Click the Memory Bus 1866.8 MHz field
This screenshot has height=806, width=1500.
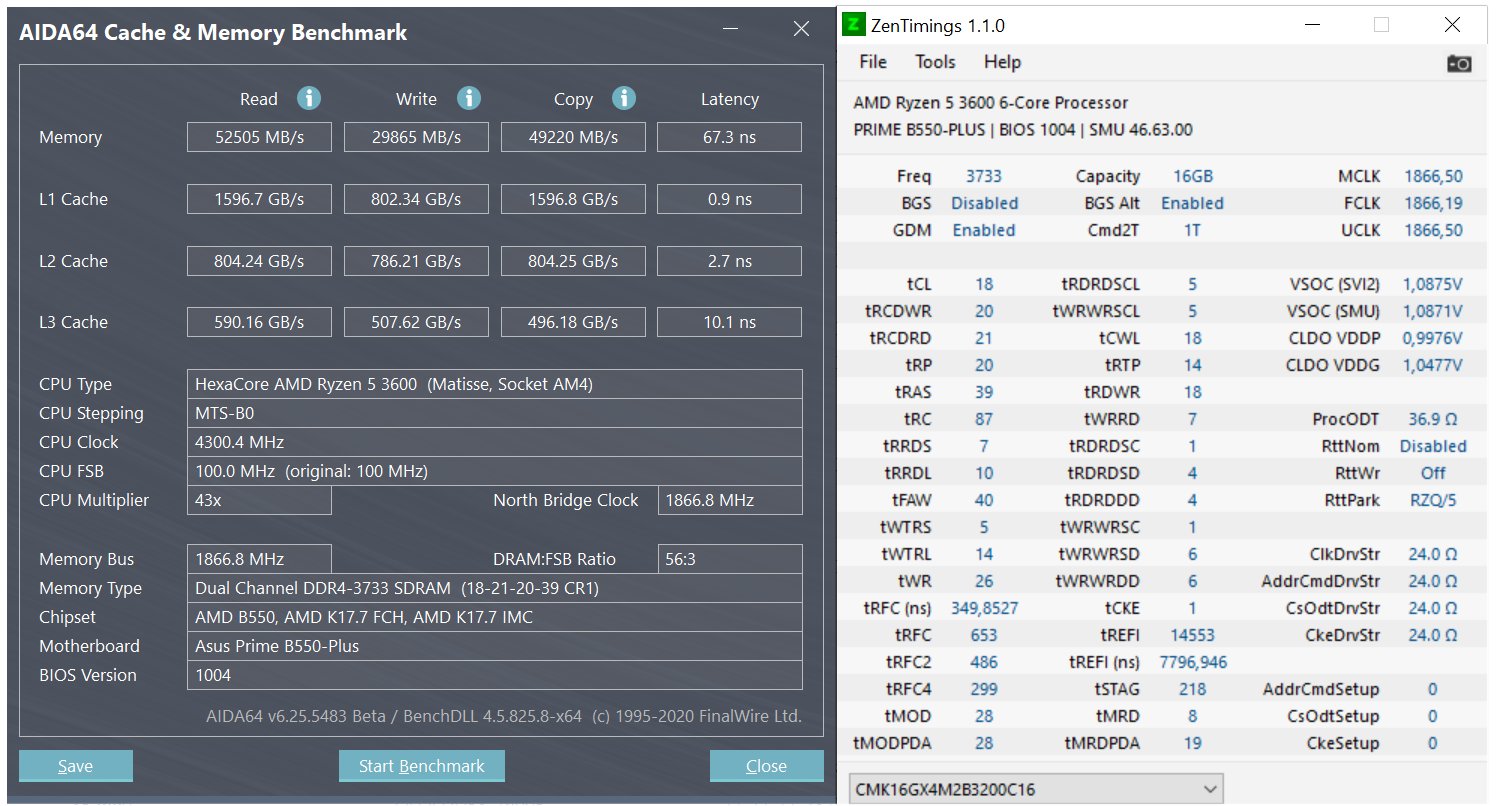259,559
